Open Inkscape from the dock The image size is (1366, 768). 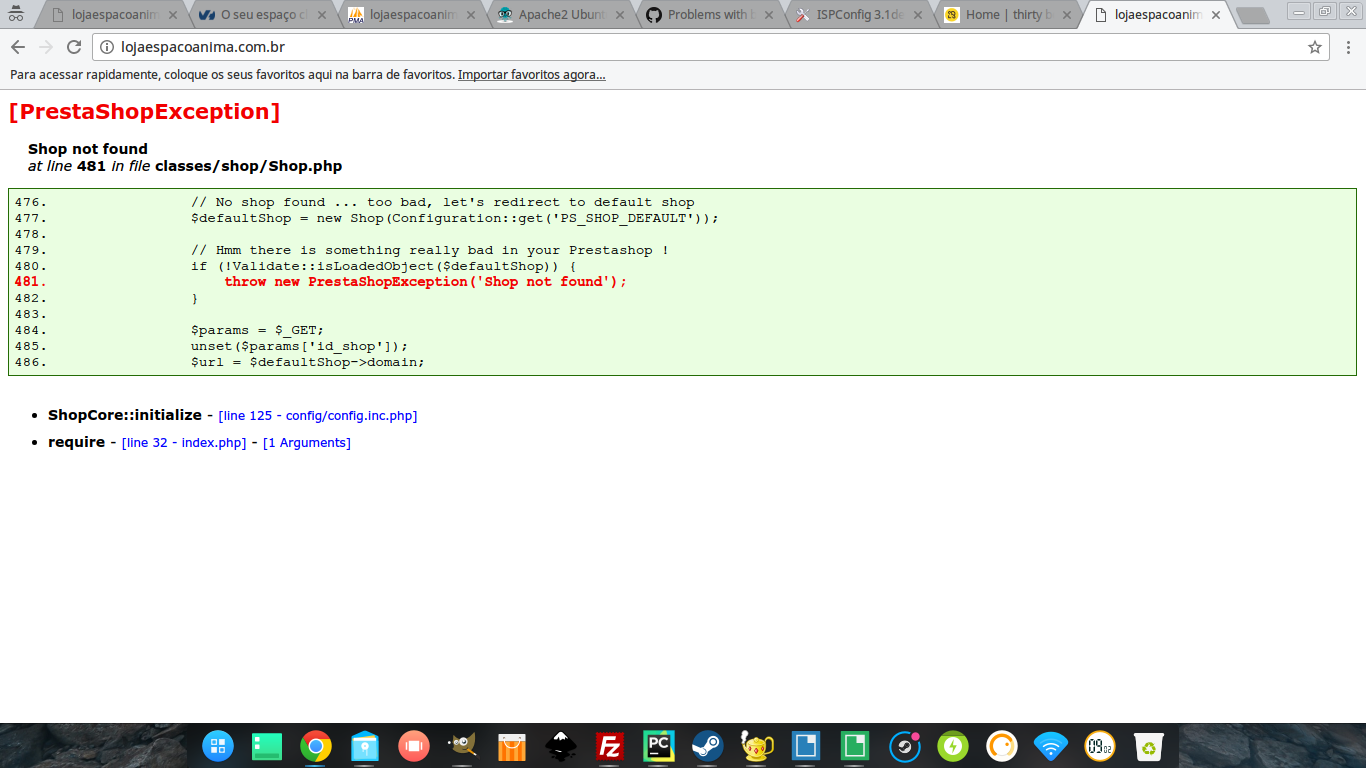560,746
